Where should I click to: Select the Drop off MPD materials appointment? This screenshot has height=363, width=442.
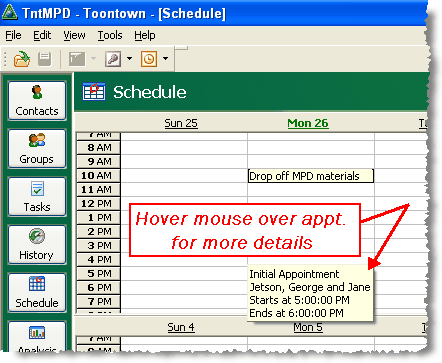[311, 176]
